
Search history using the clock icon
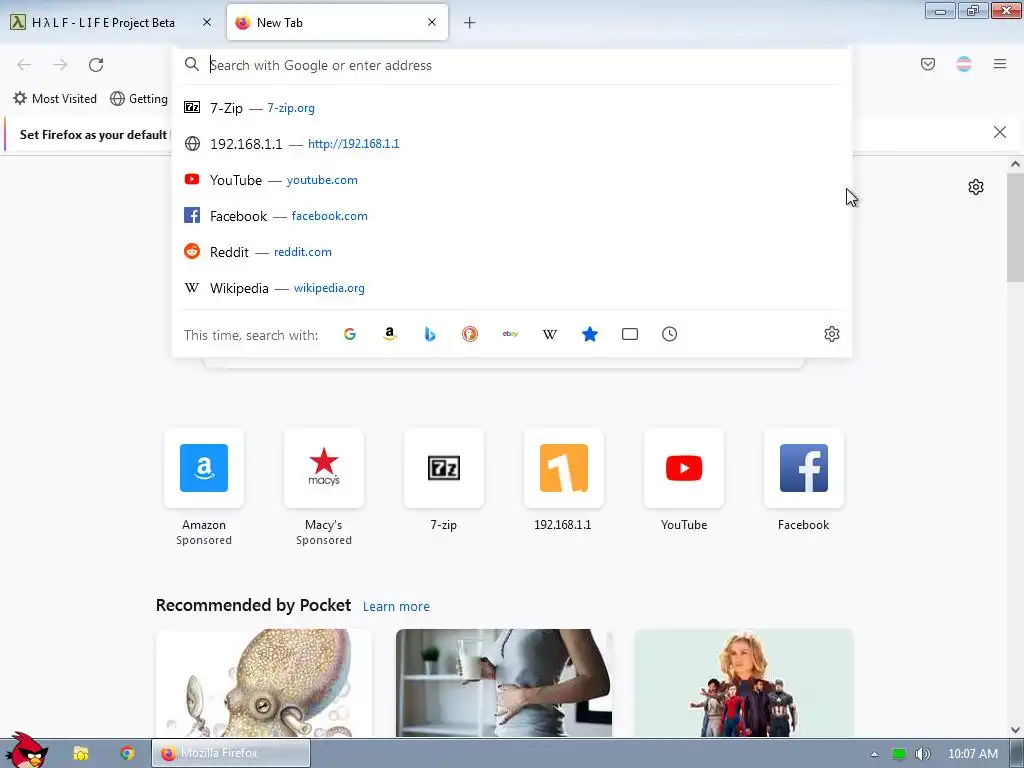click(x=669, y=334)
